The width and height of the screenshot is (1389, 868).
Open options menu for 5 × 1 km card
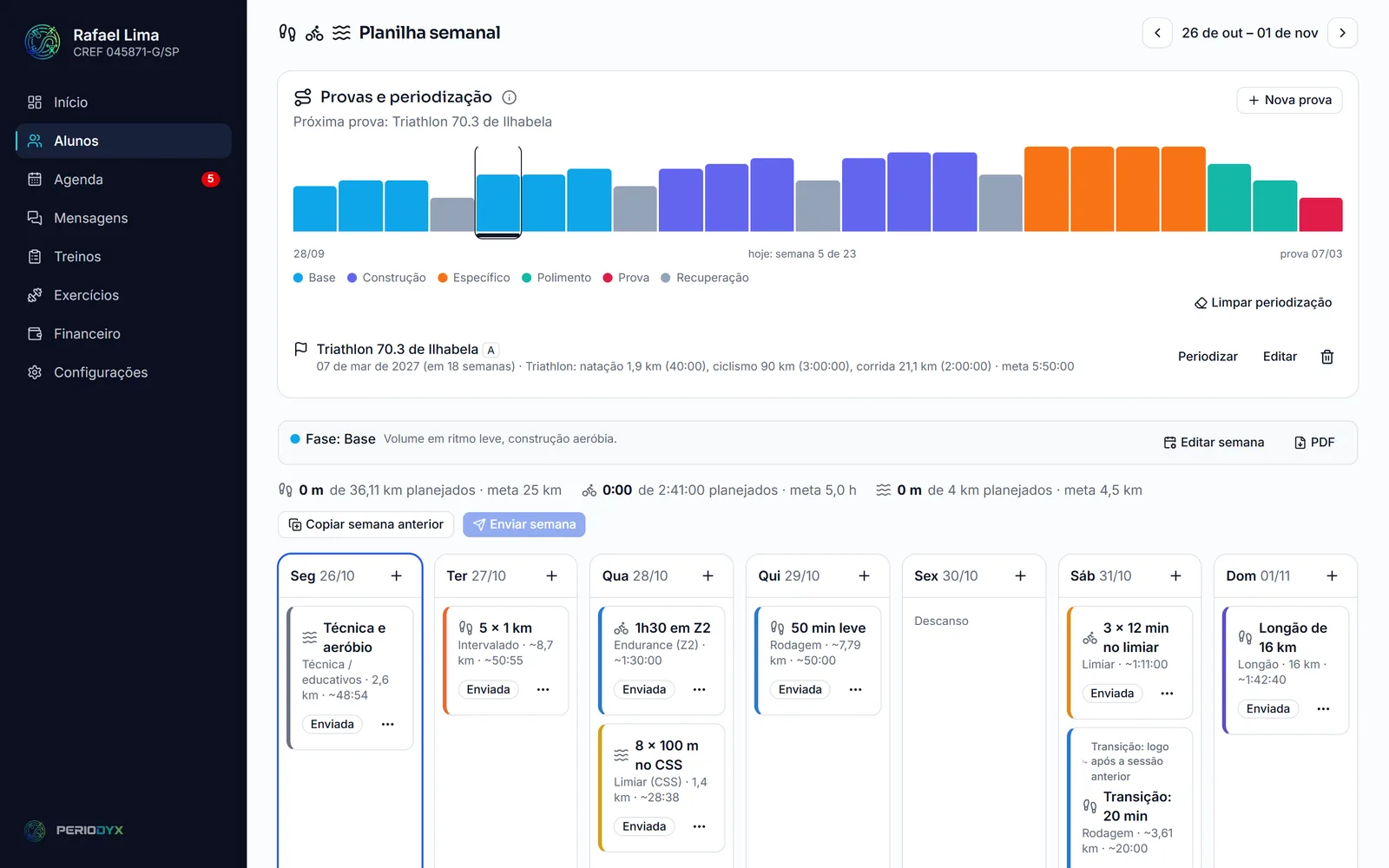click(543, 689)
